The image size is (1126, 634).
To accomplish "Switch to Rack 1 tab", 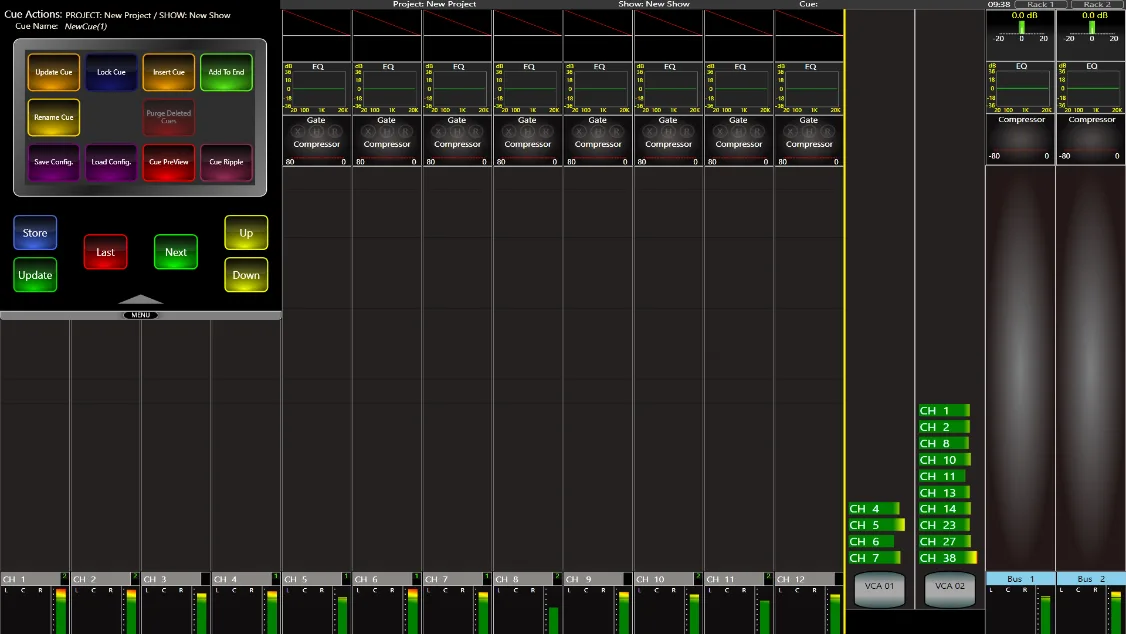I will 1040,4.
